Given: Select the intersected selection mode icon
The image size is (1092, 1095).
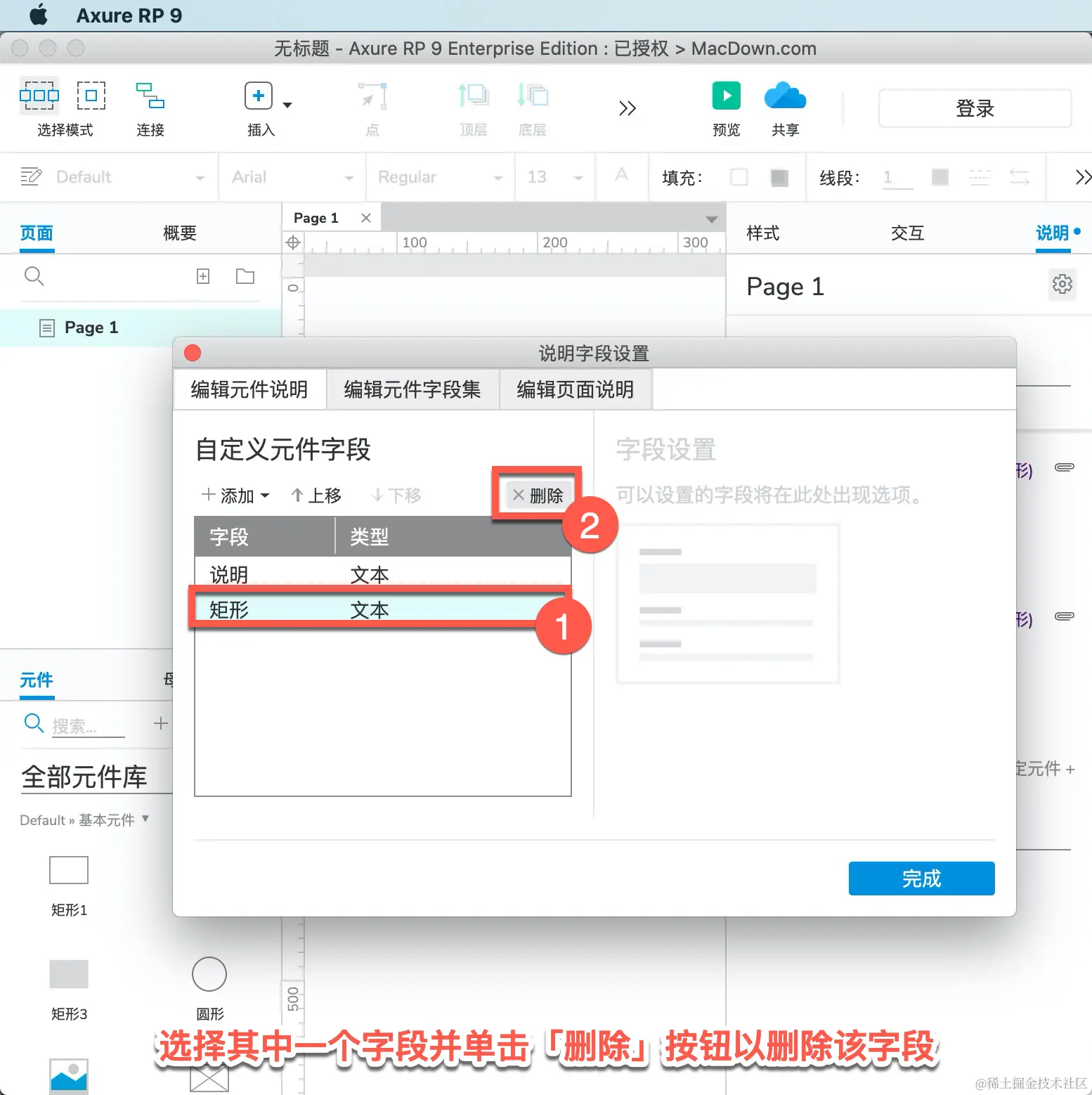Looking at the screenshot, I should pyautogui.click(x=39, y=96).
